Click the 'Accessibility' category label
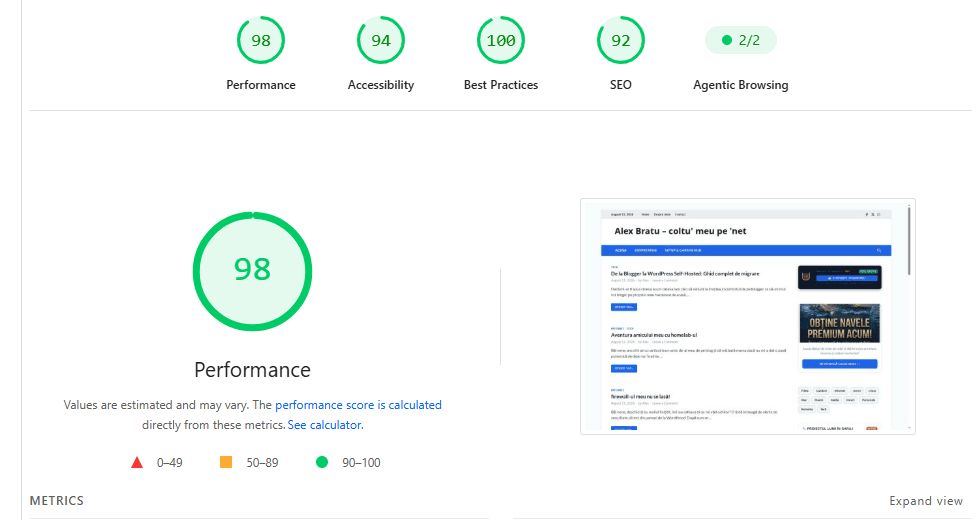 point(381,85)
